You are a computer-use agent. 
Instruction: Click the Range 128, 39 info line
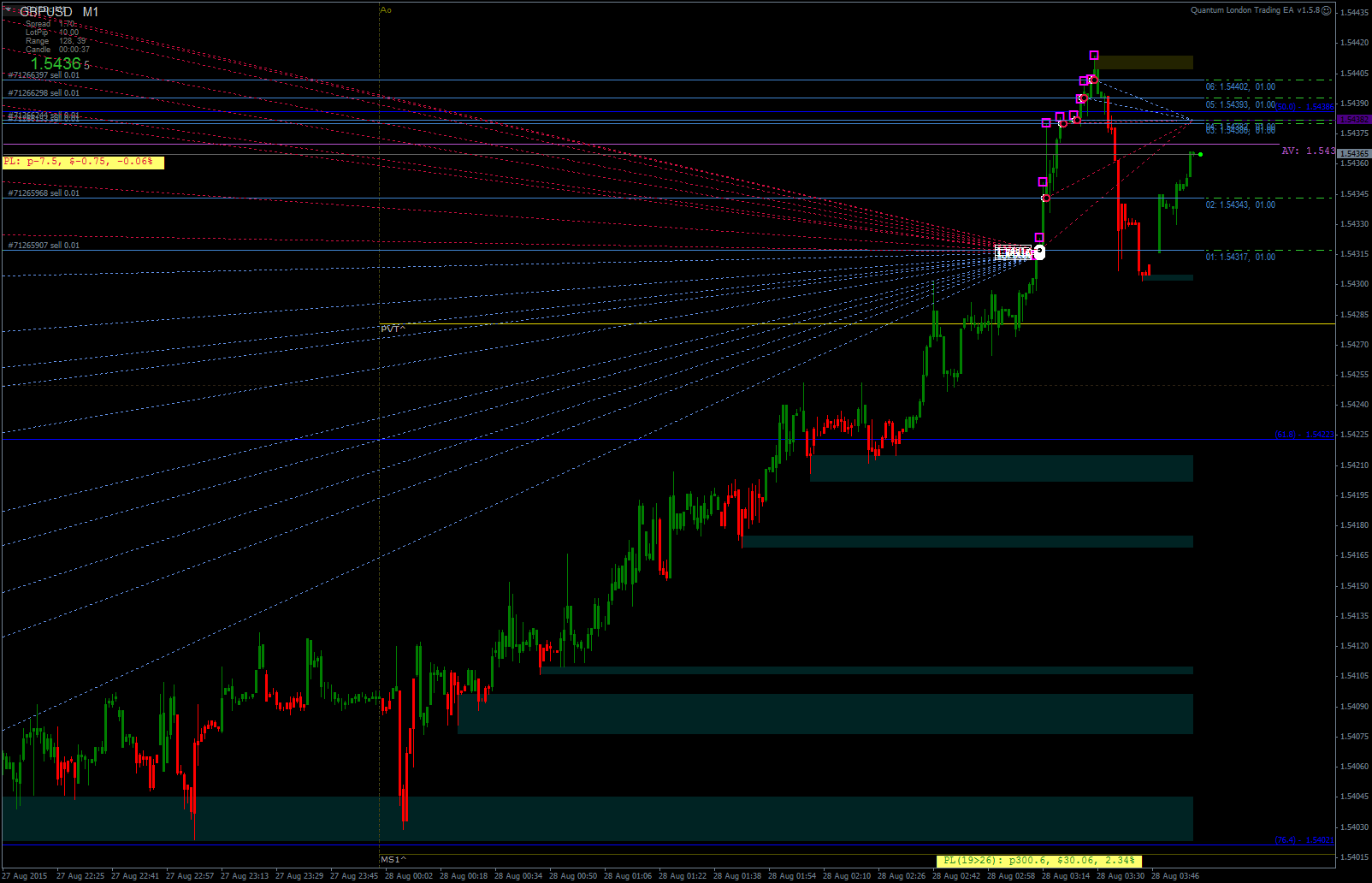pos(56,41)
